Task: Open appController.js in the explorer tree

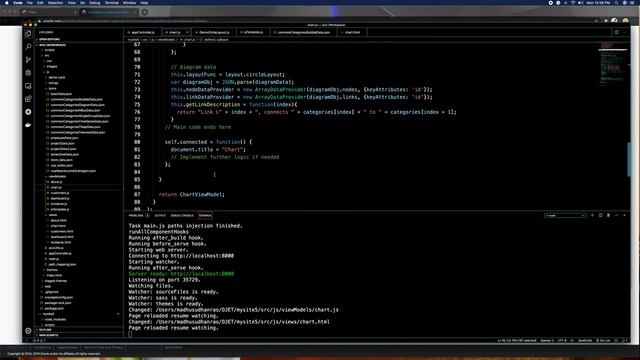Action: 60,253
